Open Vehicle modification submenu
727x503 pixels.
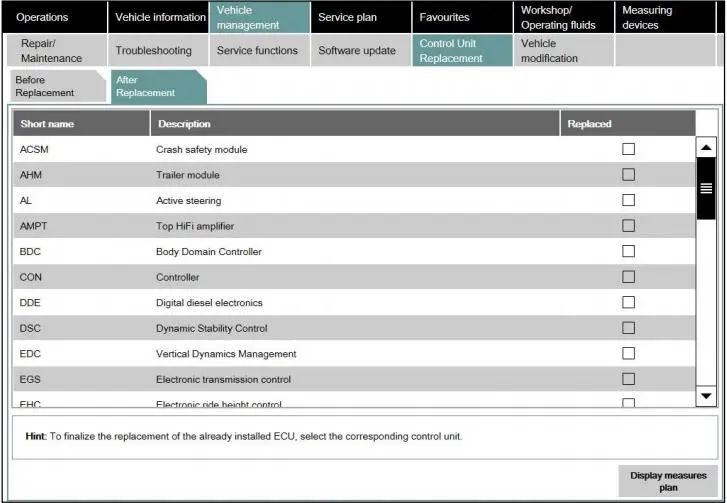pos(564,51)
